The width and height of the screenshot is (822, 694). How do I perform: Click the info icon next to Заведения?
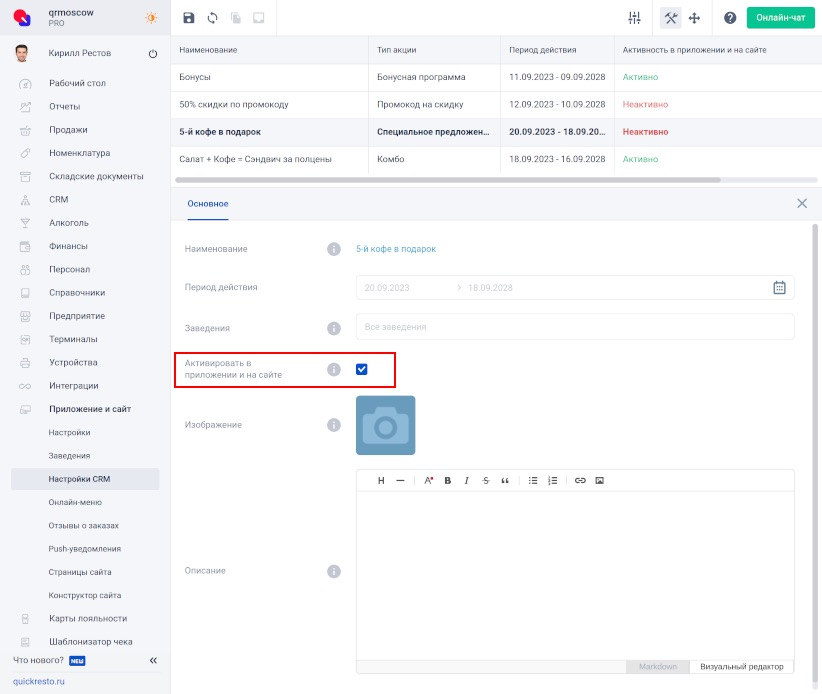pos(334,328)
